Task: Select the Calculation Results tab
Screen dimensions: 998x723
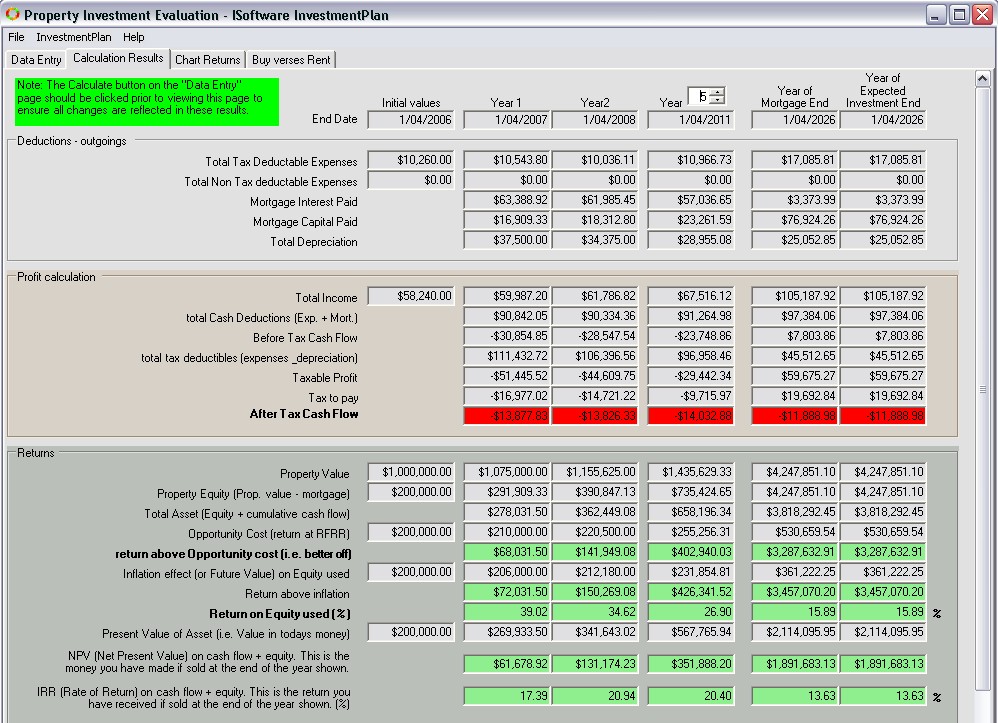Action: click(x=118, y=58)
